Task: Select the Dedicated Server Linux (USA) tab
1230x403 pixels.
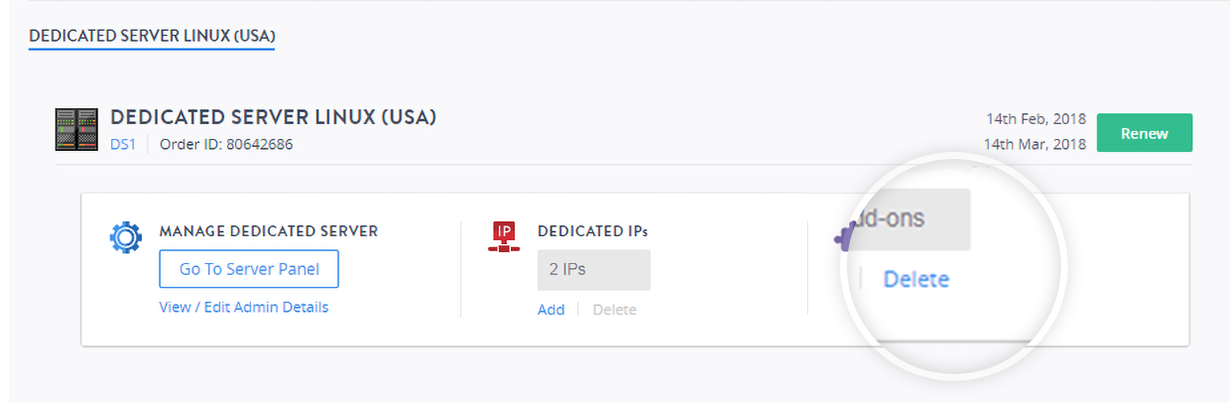Action: (x=152, y=37)
